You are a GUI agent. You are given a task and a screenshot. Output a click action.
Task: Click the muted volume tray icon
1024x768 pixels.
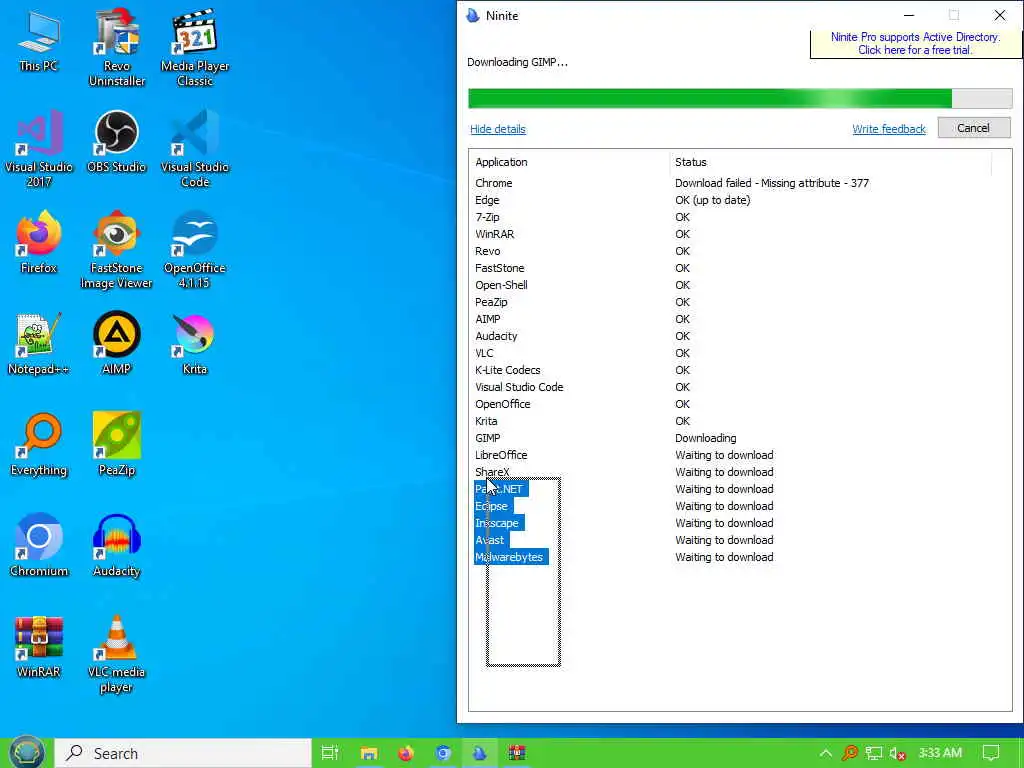[x=897, y=753]
